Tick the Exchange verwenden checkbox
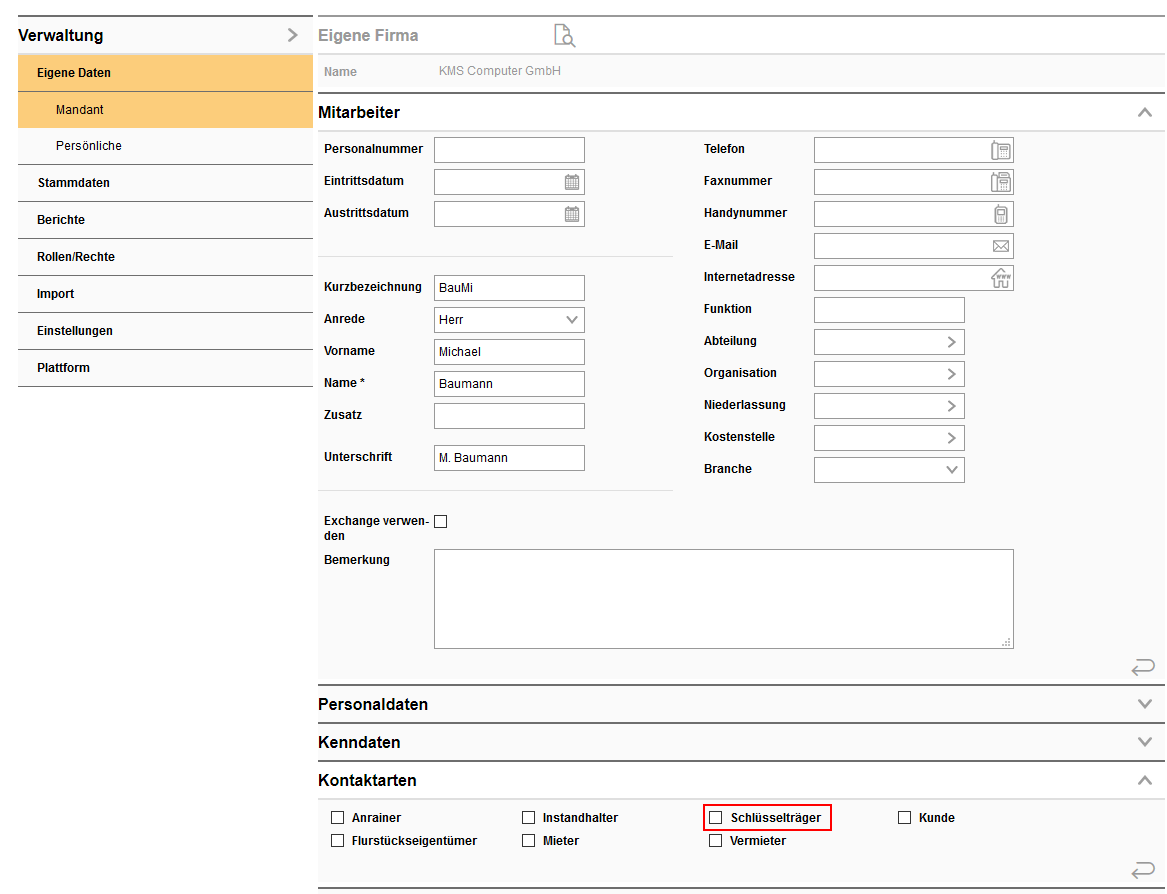 coord(441,521)
